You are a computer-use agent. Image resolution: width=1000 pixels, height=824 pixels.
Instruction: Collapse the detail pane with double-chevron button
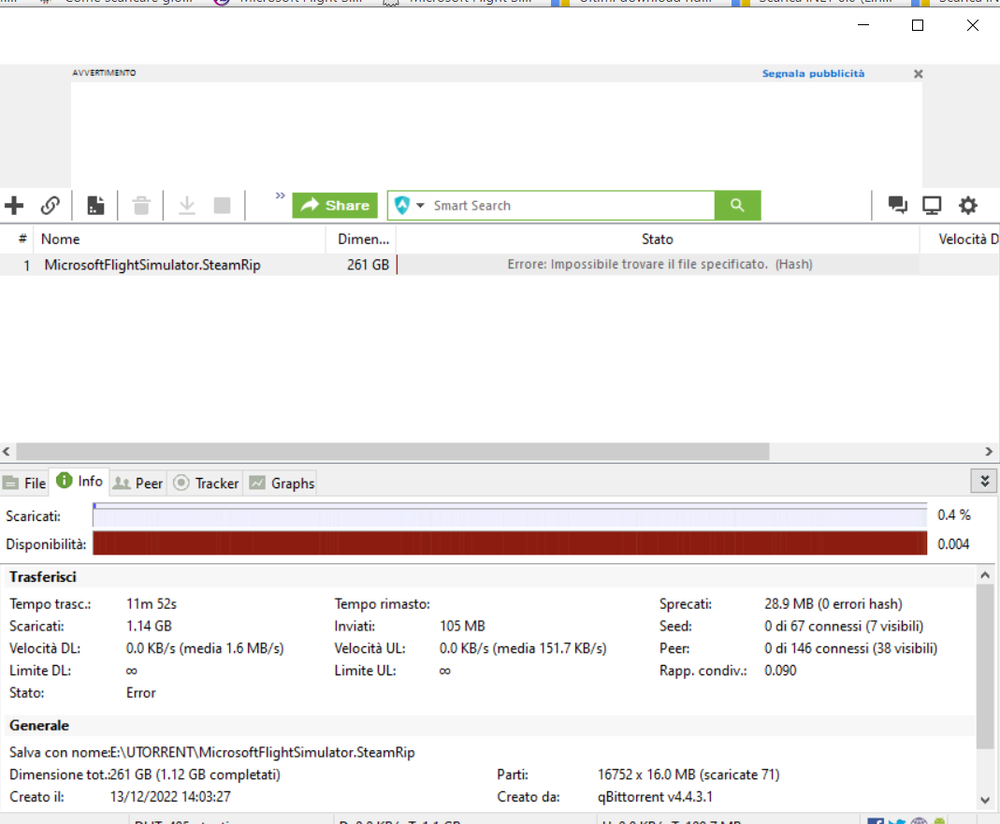[x=984, y=481]
